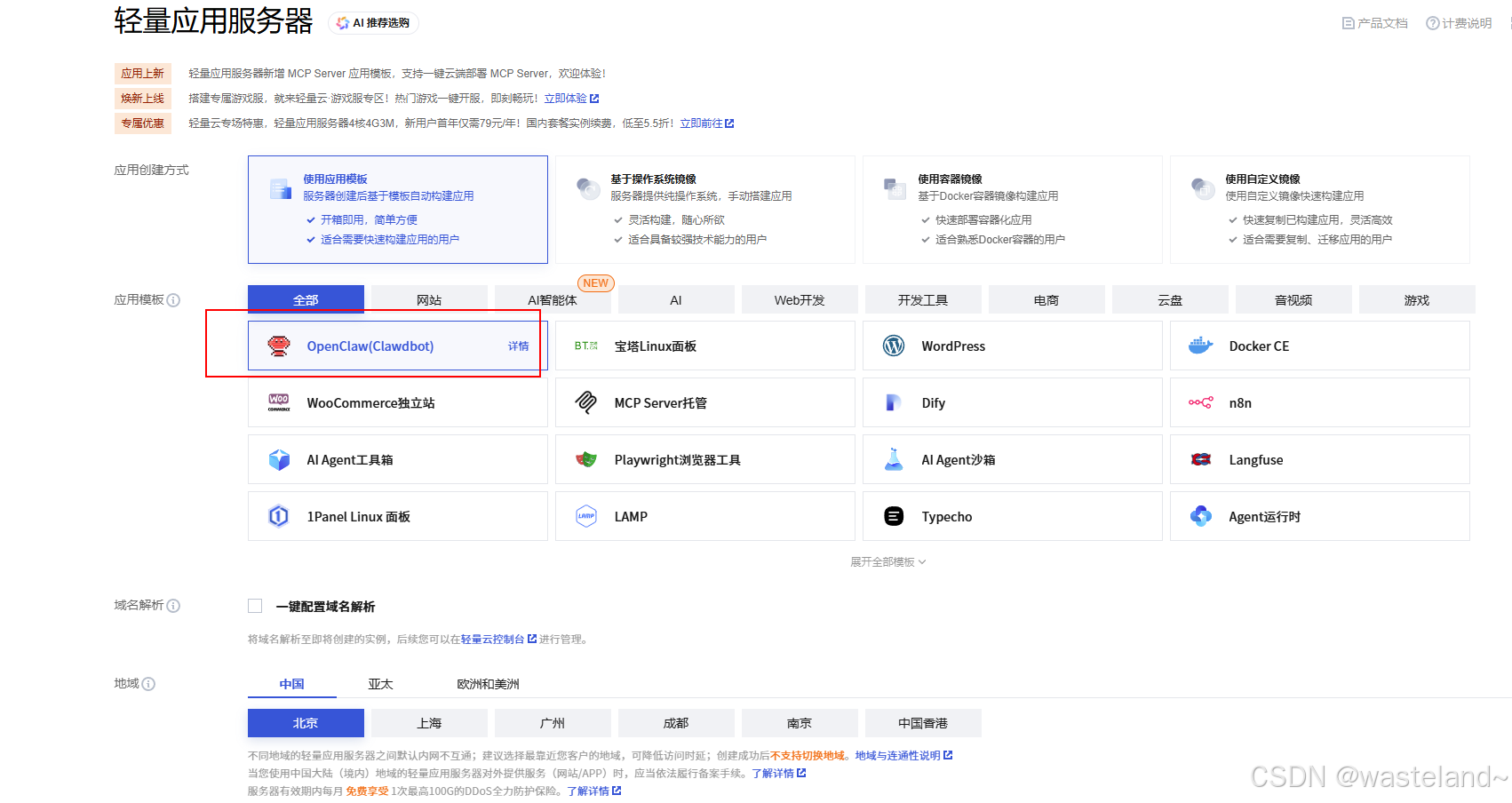Image resolution: width=1512 pixels, height=803 pixels.
Task: Select 使用容器镜像 creation method
Action: tap(1013, 210)
